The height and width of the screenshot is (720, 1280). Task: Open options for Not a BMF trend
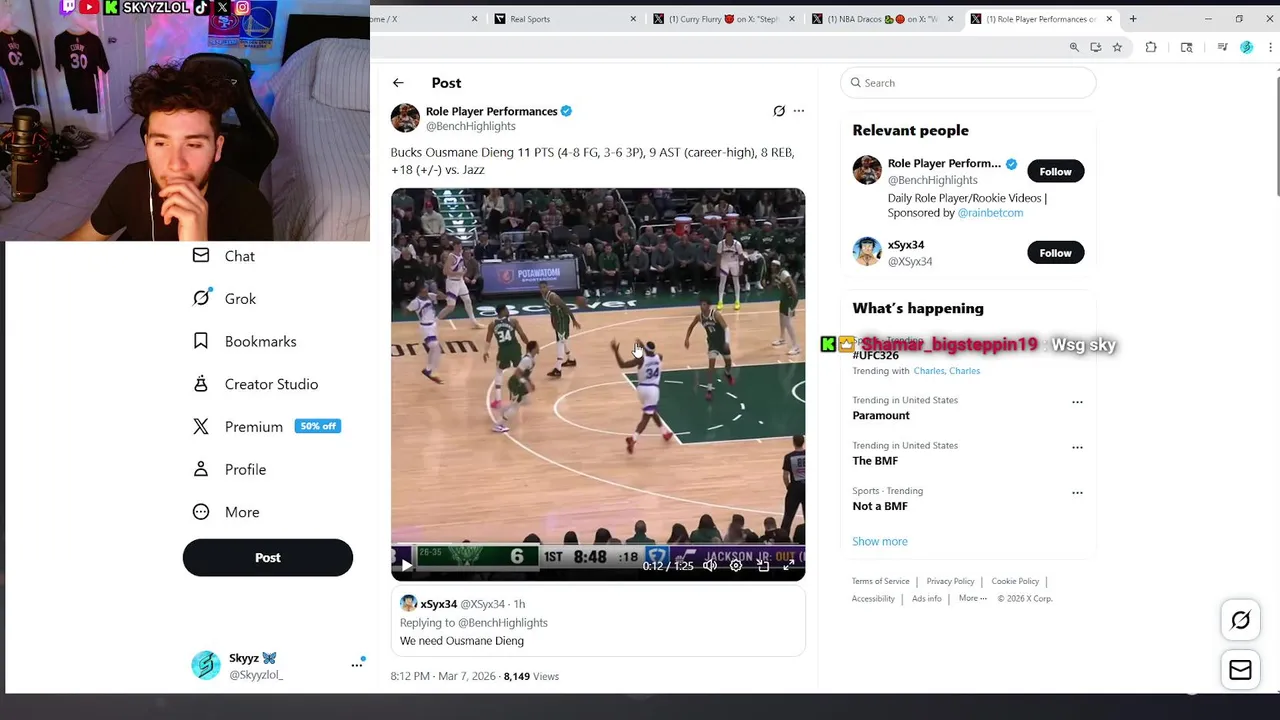coord(1077,492)
